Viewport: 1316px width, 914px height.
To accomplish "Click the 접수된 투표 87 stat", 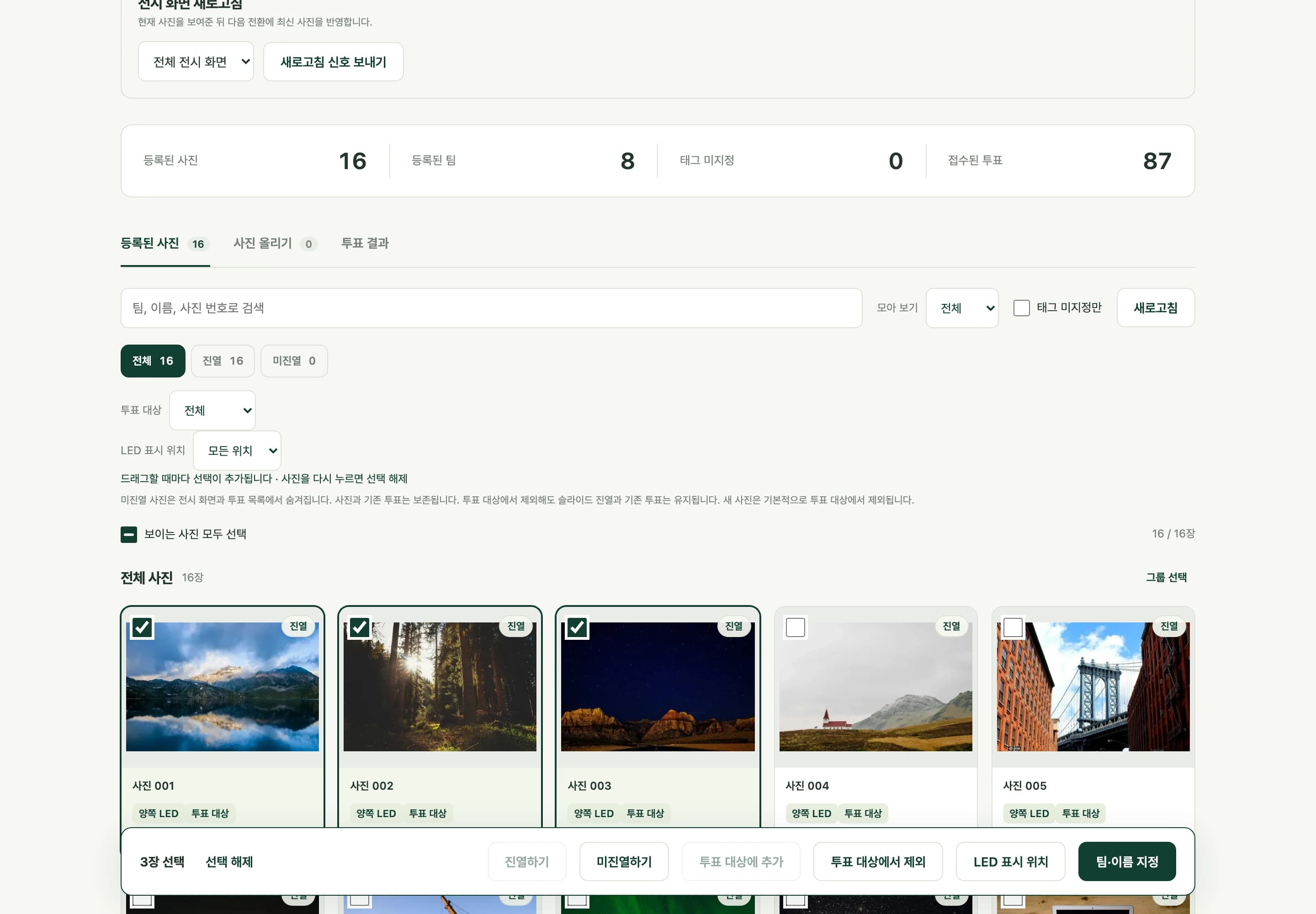I will [x=1060, y=161].
